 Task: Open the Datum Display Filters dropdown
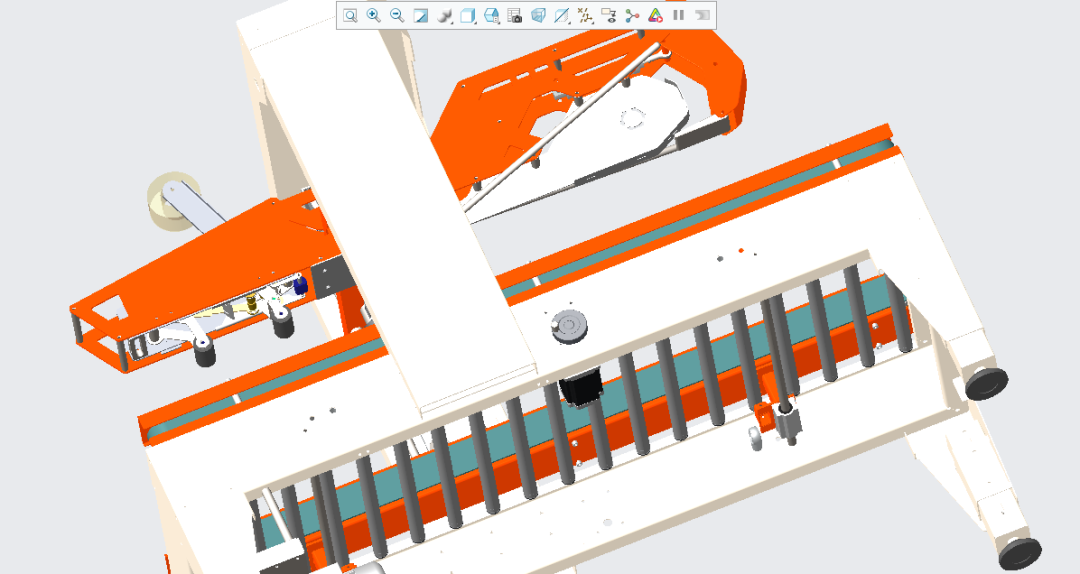tap(585, 15)
